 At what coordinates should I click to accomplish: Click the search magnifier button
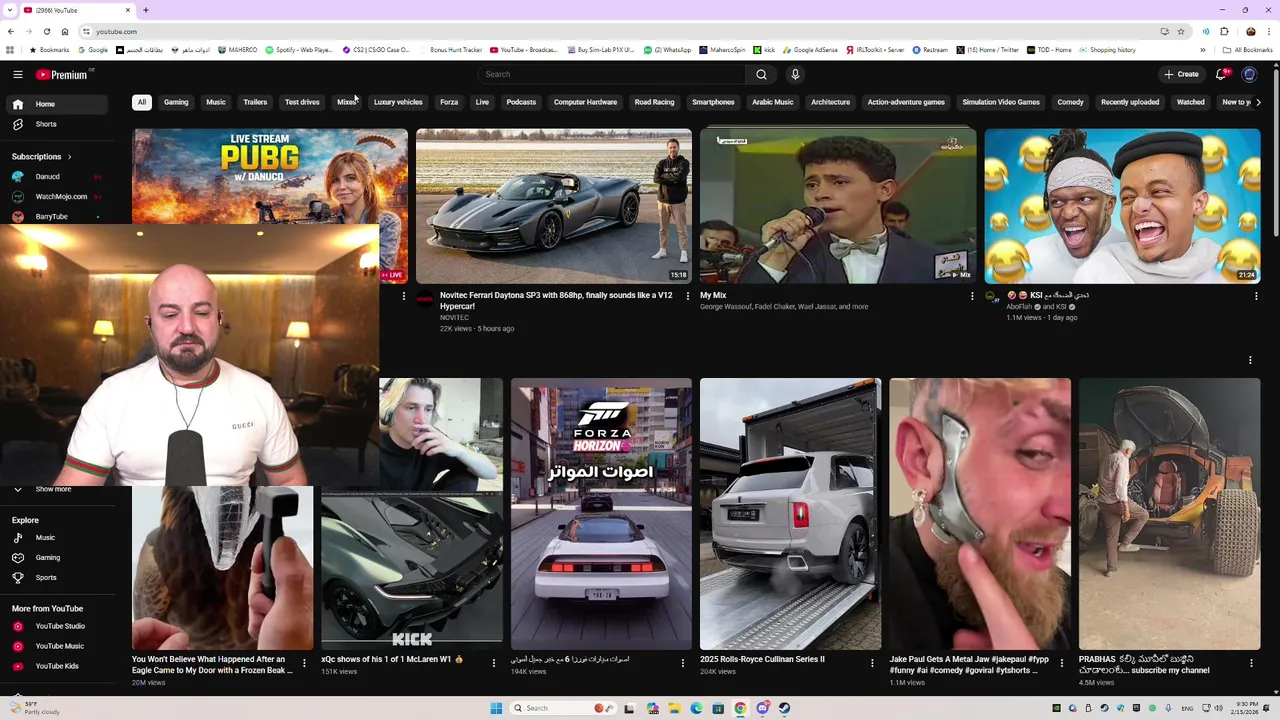pos(761,74)
